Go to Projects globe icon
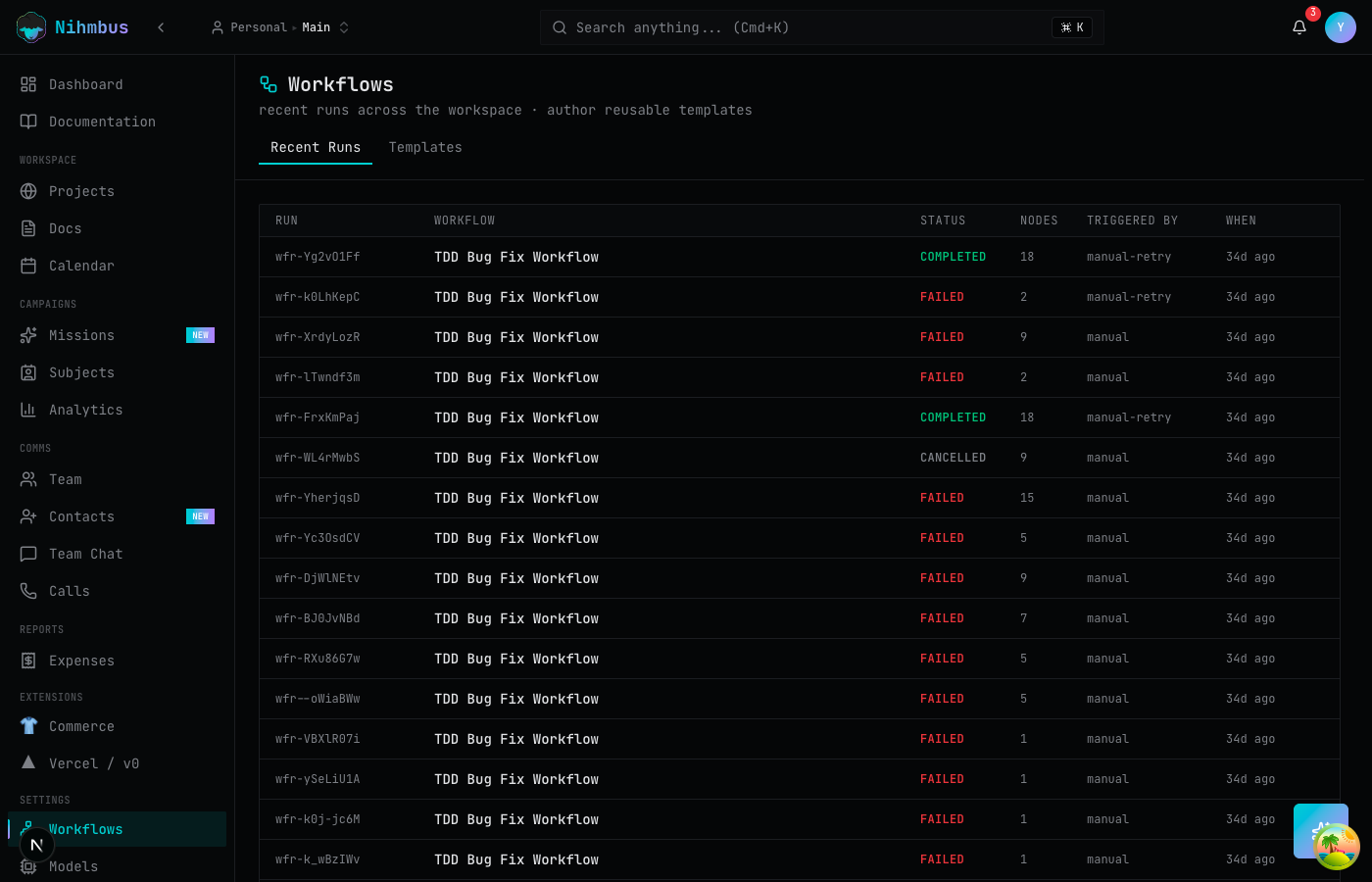Viewport: 1372px width, 882px height. [28, 191]
